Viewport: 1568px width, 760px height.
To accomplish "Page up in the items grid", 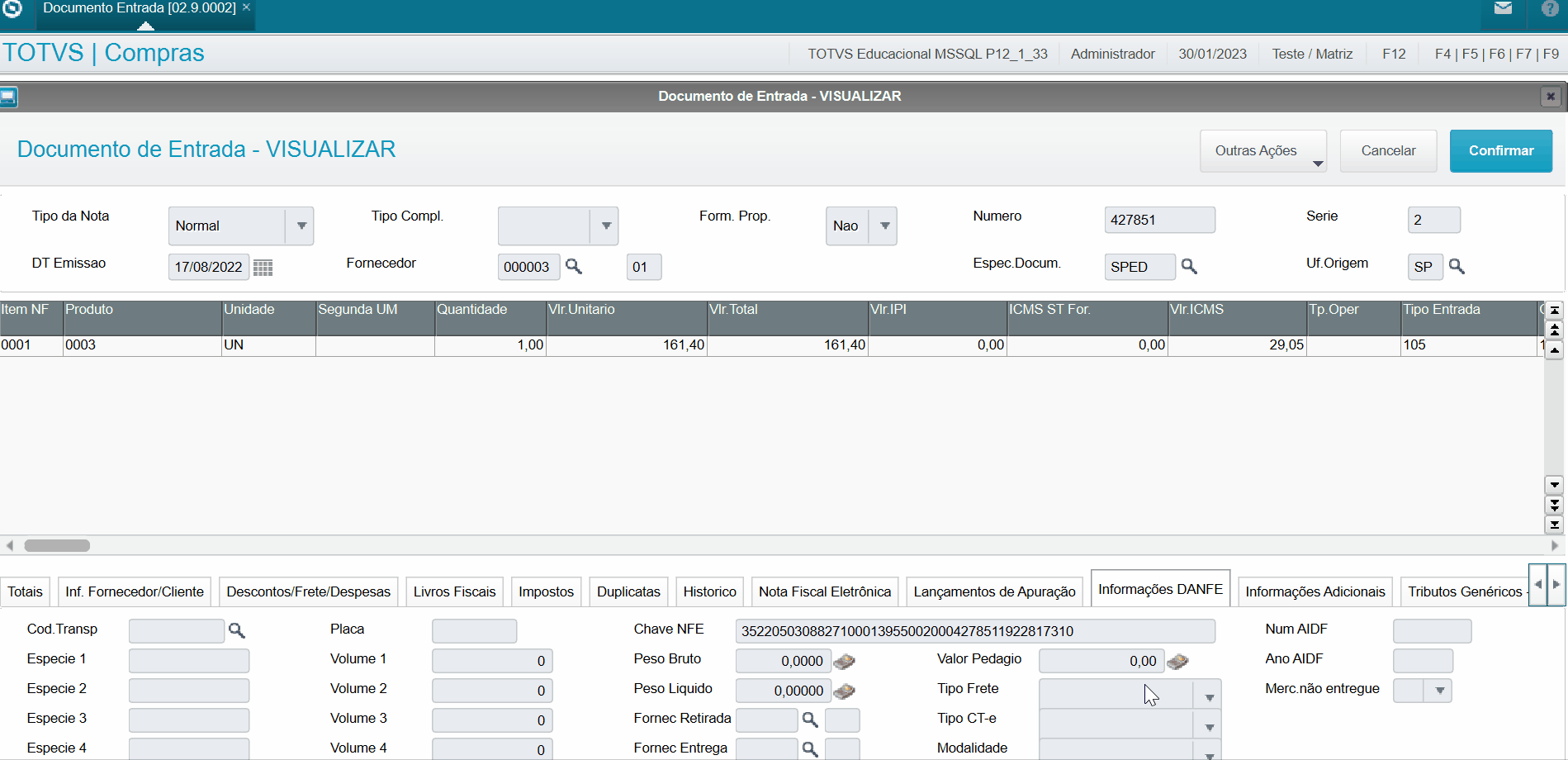I will [x=1554, y=330].
